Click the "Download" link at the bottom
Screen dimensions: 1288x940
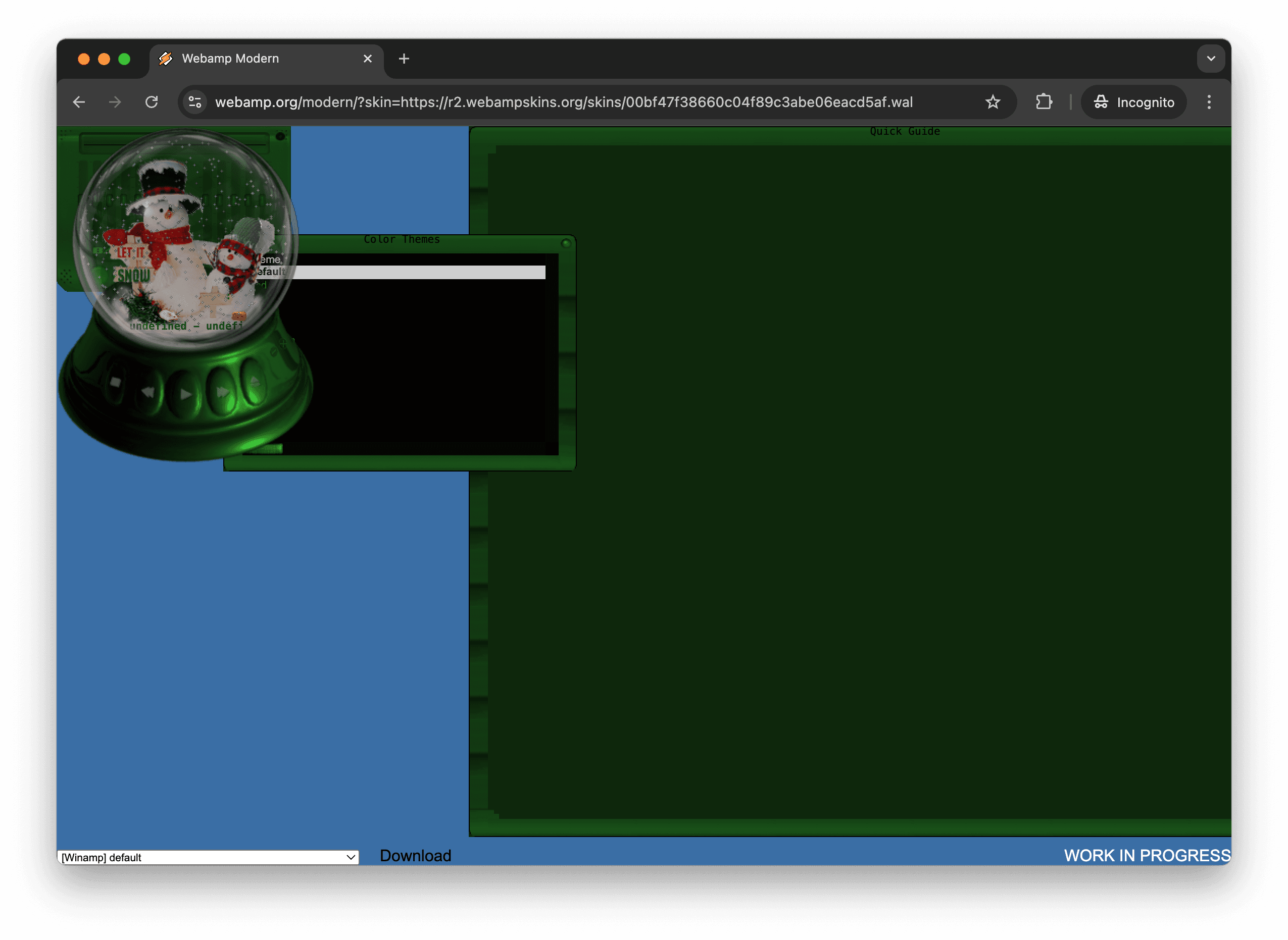[x=416, y=855]
